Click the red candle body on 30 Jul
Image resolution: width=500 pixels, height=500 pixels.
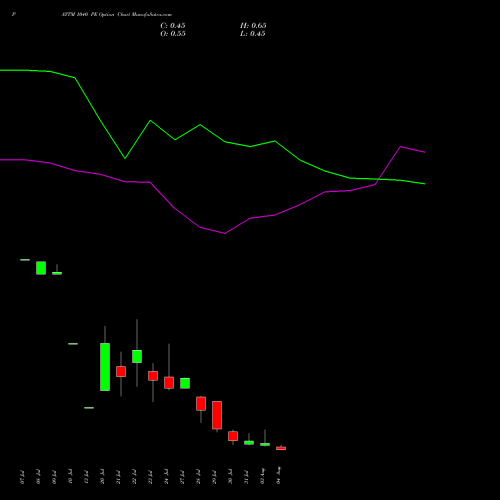[x=233, y=436]
